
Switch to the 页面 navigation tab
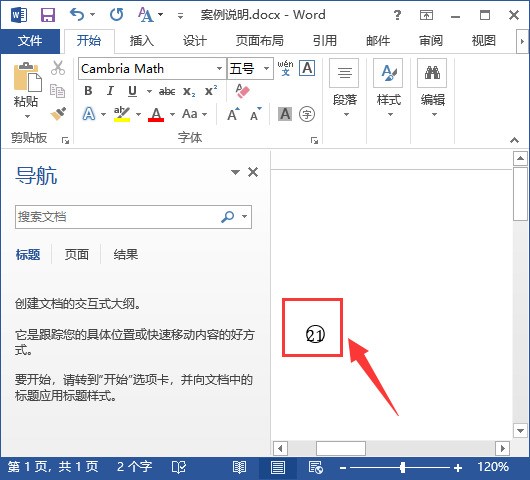[77, 255]
